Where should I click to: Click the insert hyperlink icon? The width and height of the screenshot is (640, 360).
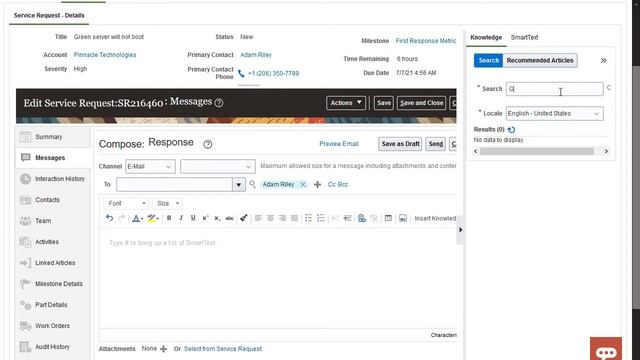[x=362, y=218]
